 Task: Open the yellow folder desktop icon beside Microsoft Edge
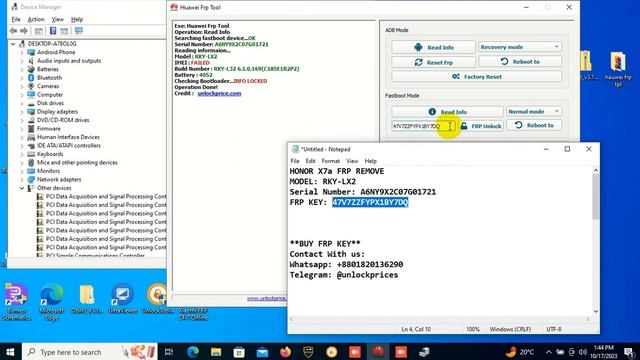pyautogui.click(x=87, y=298)
